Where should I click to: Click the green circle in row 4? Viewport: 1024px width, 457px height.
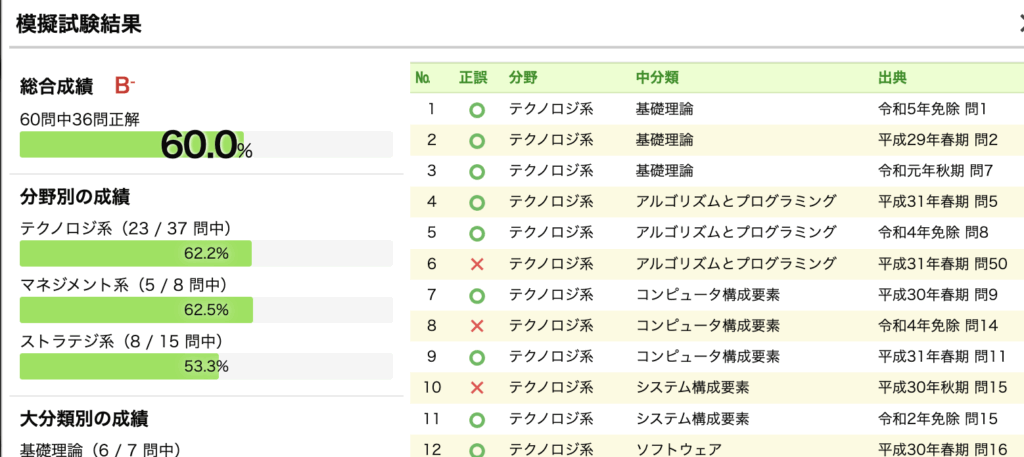click(477, 202)
